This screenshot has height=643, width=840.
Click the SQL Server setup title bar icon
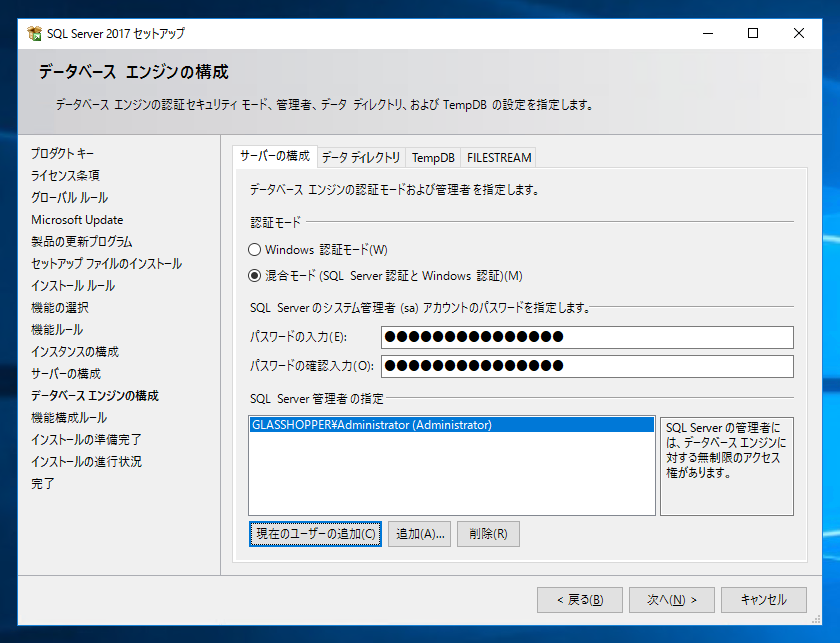click(x=35, y=33)
